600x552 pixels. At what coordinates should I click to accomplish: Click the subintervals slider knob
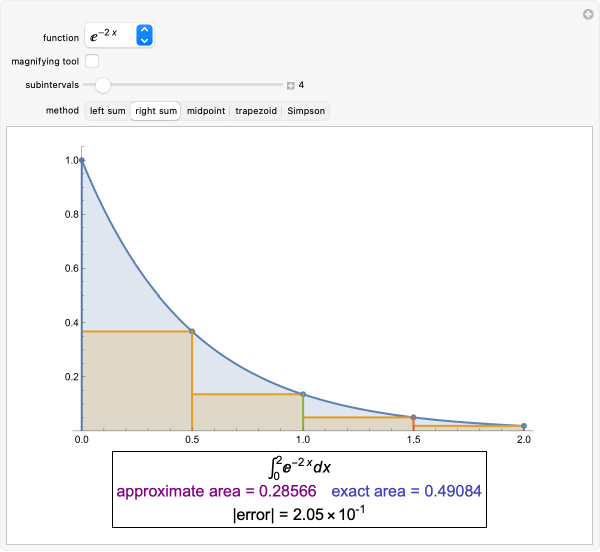103,85
